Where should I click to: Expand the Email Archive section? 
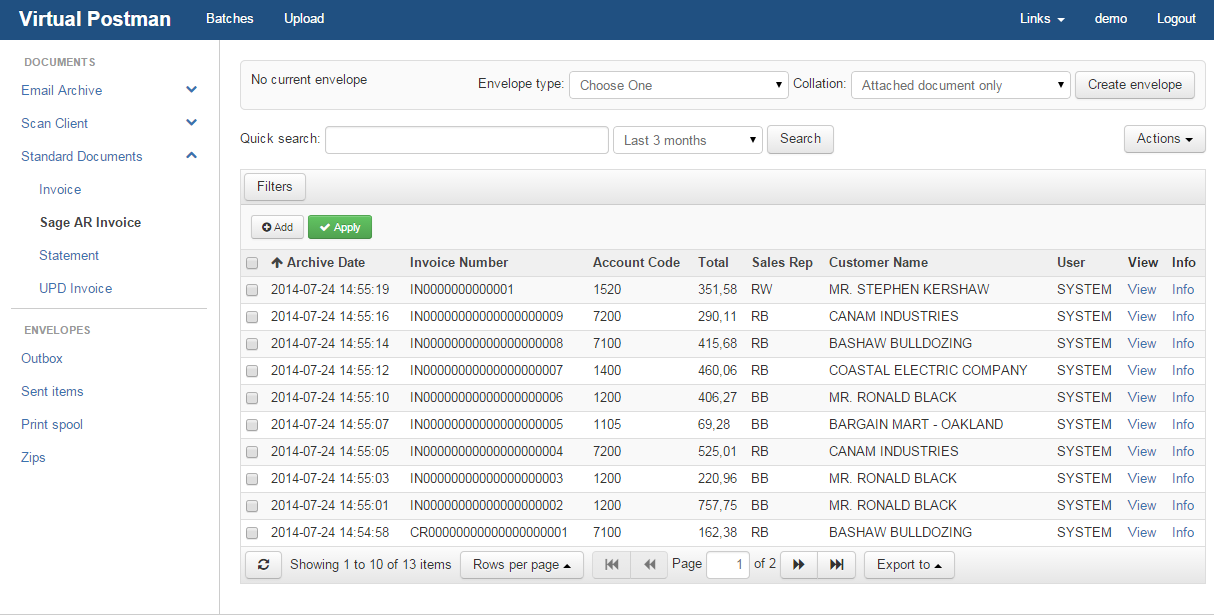[x=191, y=90]
